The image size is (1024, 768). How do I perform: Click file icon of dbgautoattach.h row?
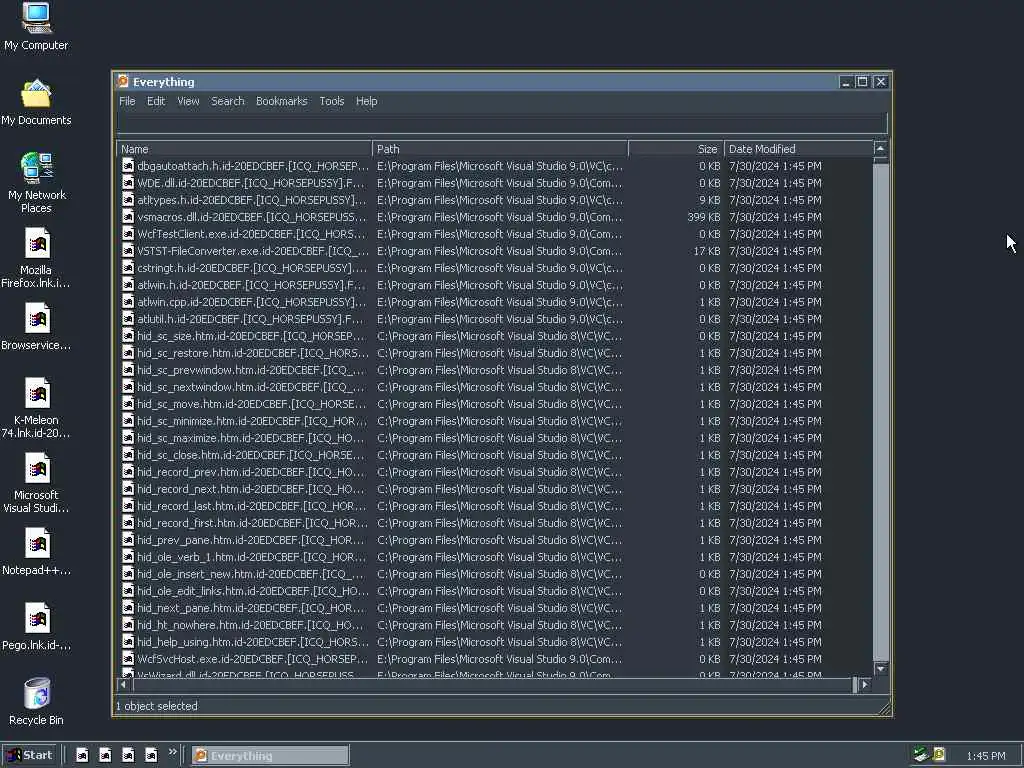tap(128, 166)
